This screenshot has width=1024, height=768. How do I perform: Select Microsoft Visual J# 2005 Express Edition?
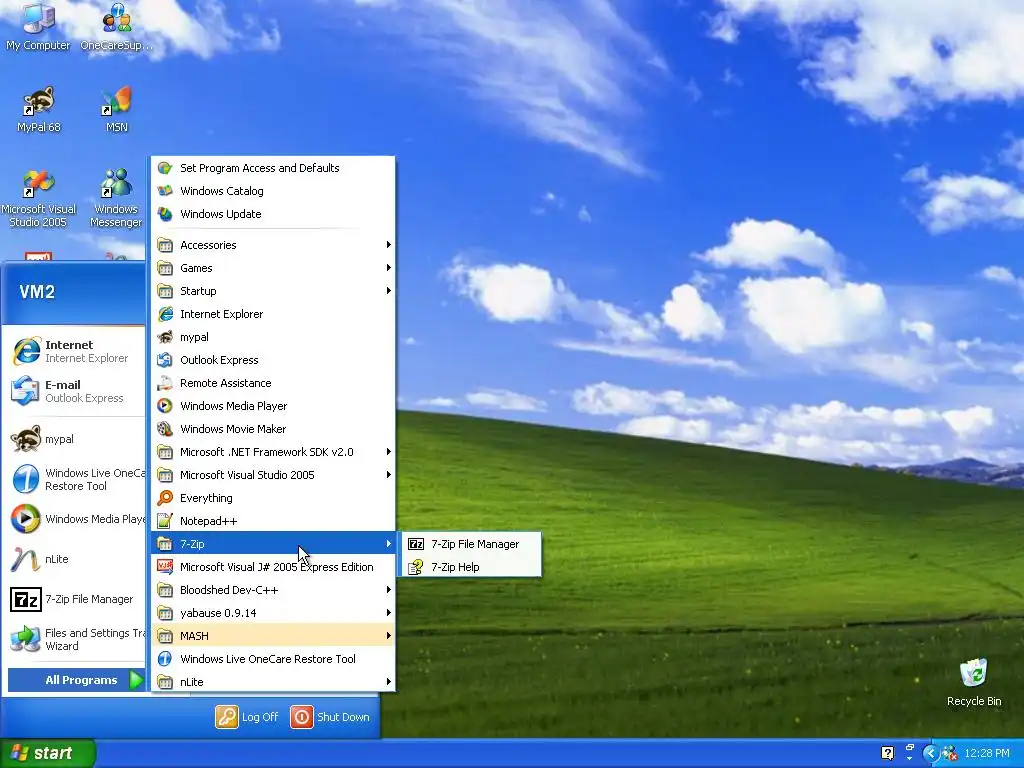[x=273, y=567]
